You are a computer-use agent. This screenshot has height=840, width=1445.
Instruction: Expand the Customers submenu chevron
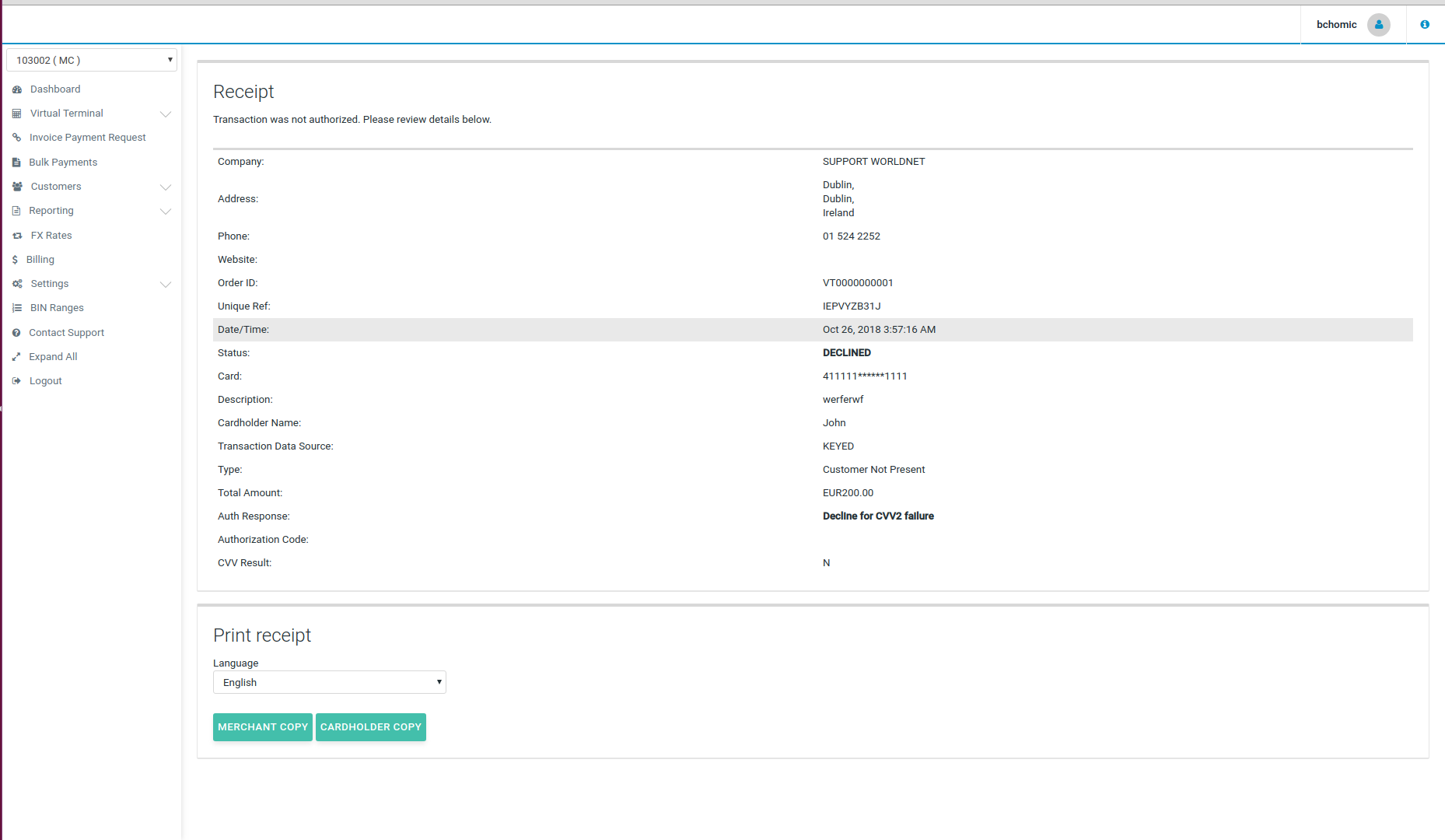tap(166, 187)
